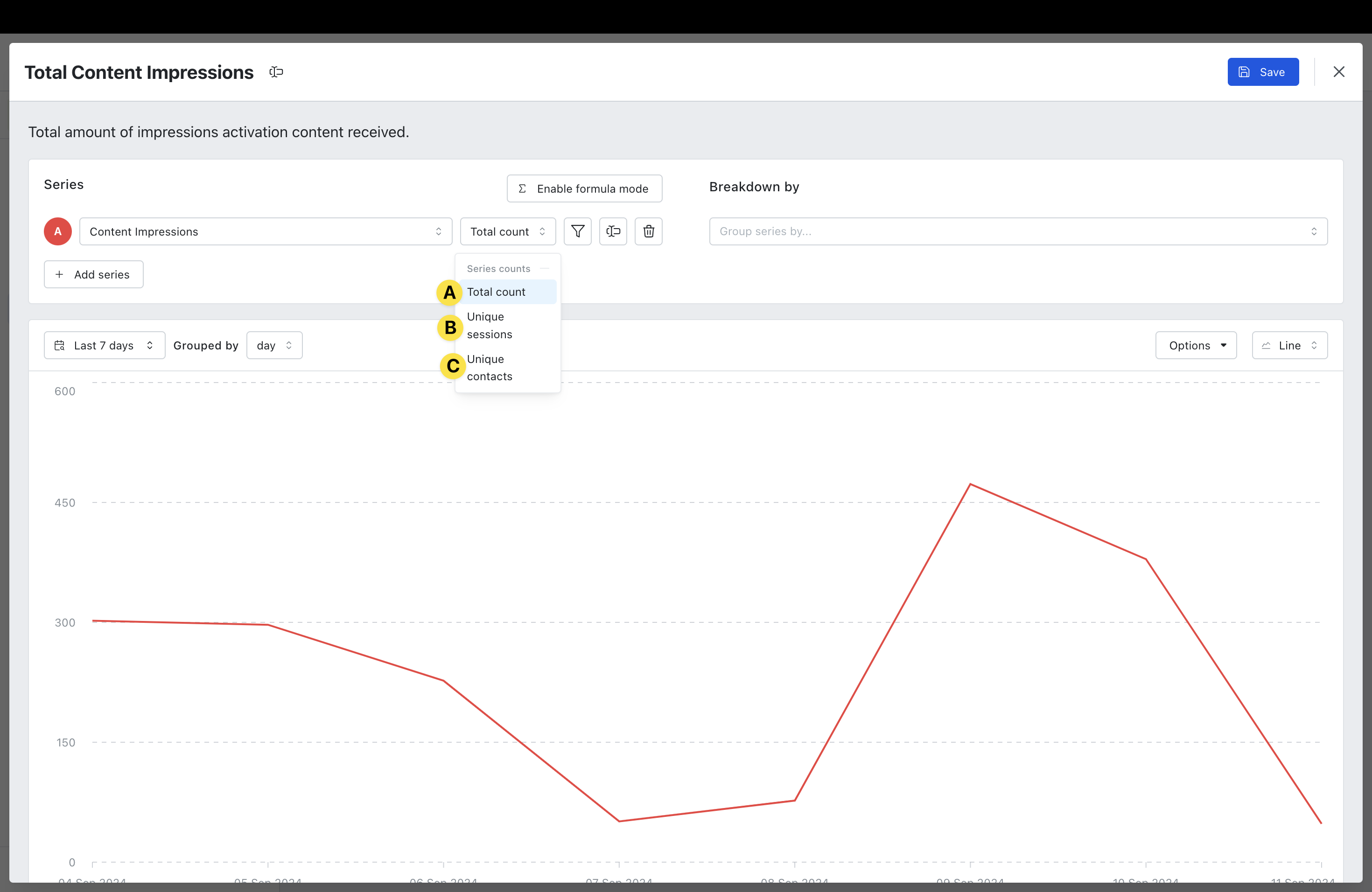The height and width of the screenshot is (892, 1372).
Task: Click the filter funnel icon for series A
Action: point(577,232)
